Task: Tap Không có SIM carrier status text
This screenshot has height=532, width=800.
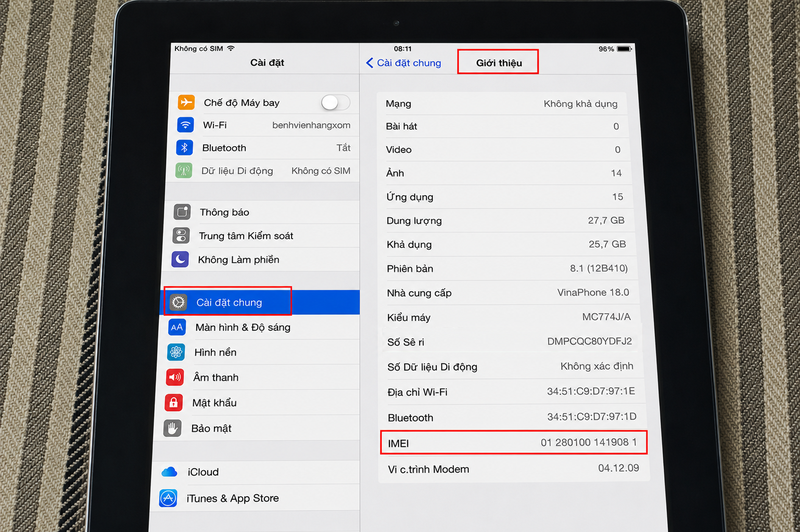Action: 199,48
